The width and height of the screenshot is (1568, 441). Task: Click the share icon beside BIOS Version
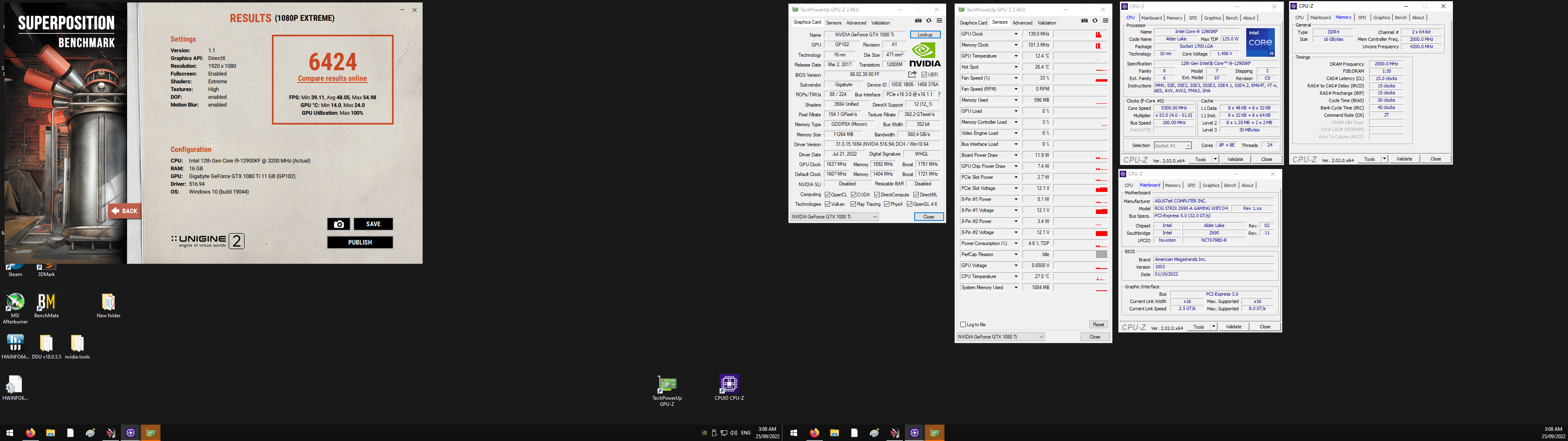tap(912, 74)
